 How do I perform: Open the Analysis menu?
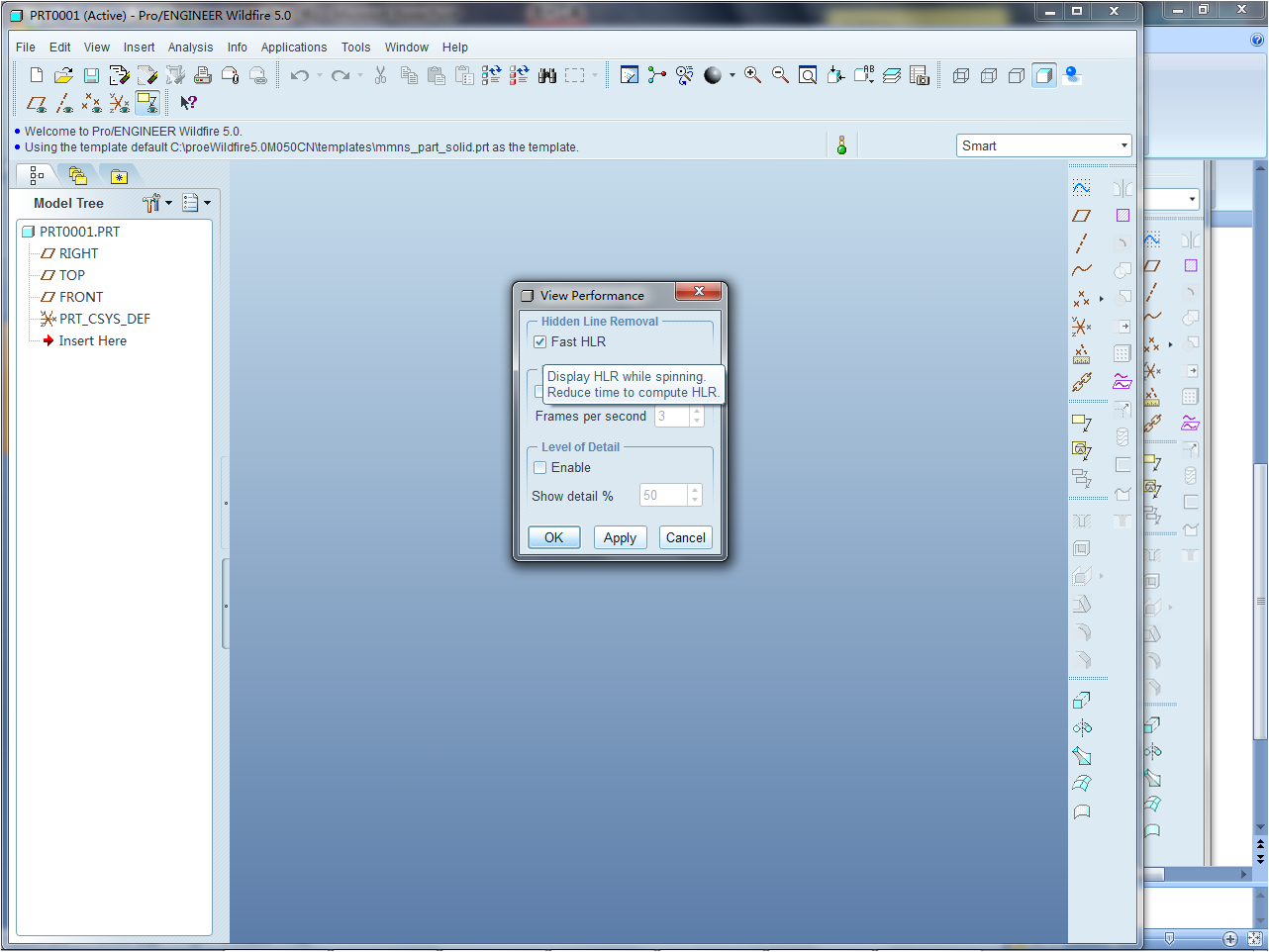[190, 48]
